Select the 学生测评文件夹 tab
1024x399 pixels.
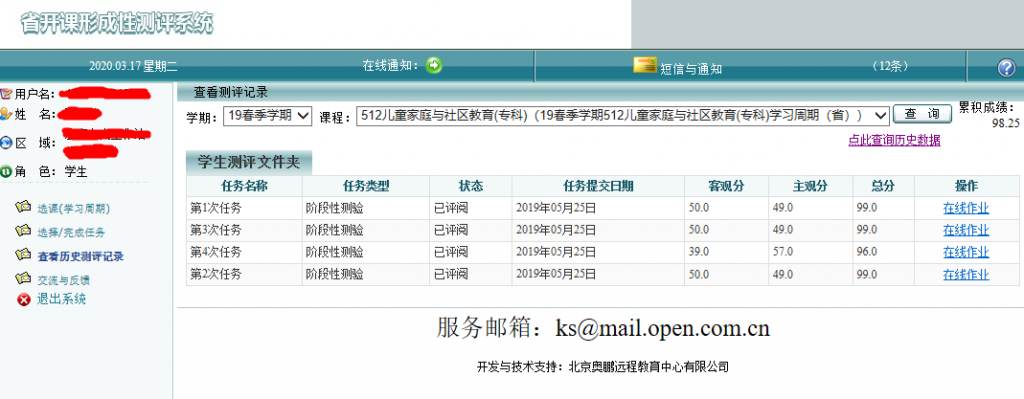coord(249,163)
